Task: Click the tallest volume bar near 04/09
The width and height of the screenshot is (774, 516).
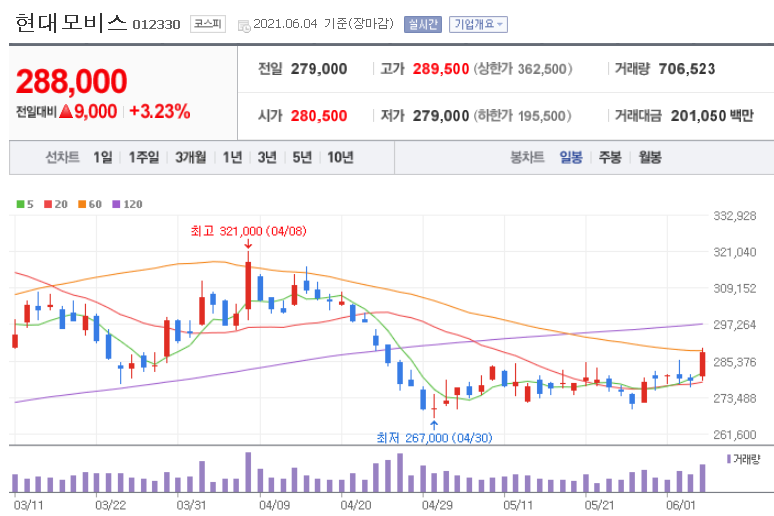Action: (248, 472)
